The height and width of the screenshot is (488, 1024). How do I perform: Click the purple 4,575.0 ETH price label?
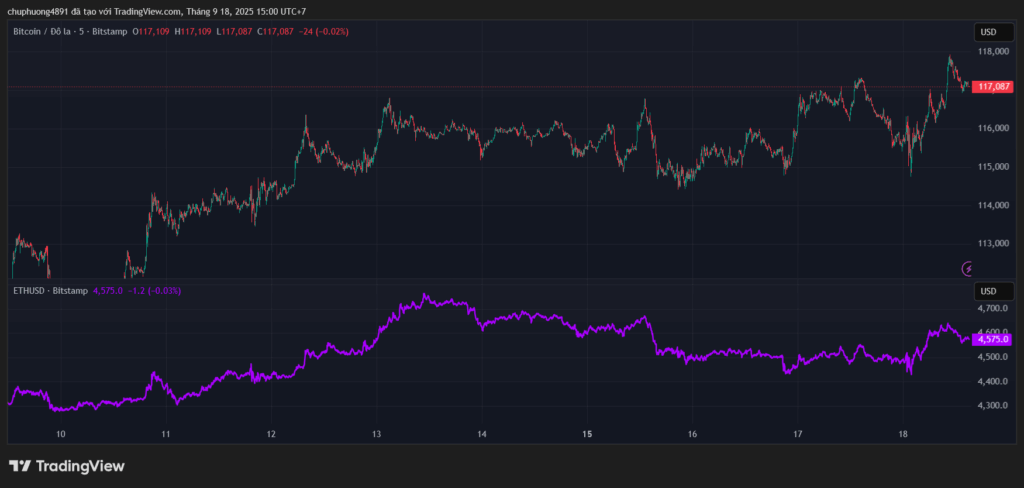(993, 340)
